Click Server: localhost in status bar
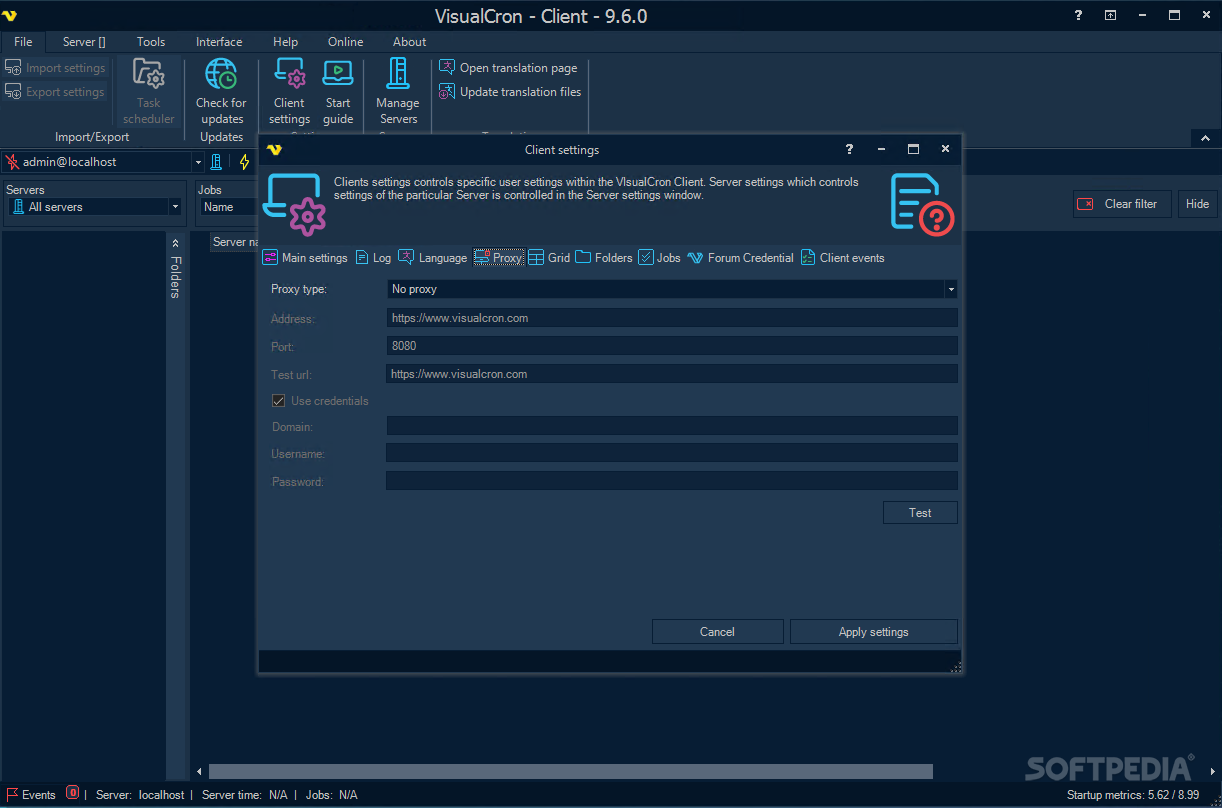The width and height of the screenshot is (1222, 808). [140, 795]
